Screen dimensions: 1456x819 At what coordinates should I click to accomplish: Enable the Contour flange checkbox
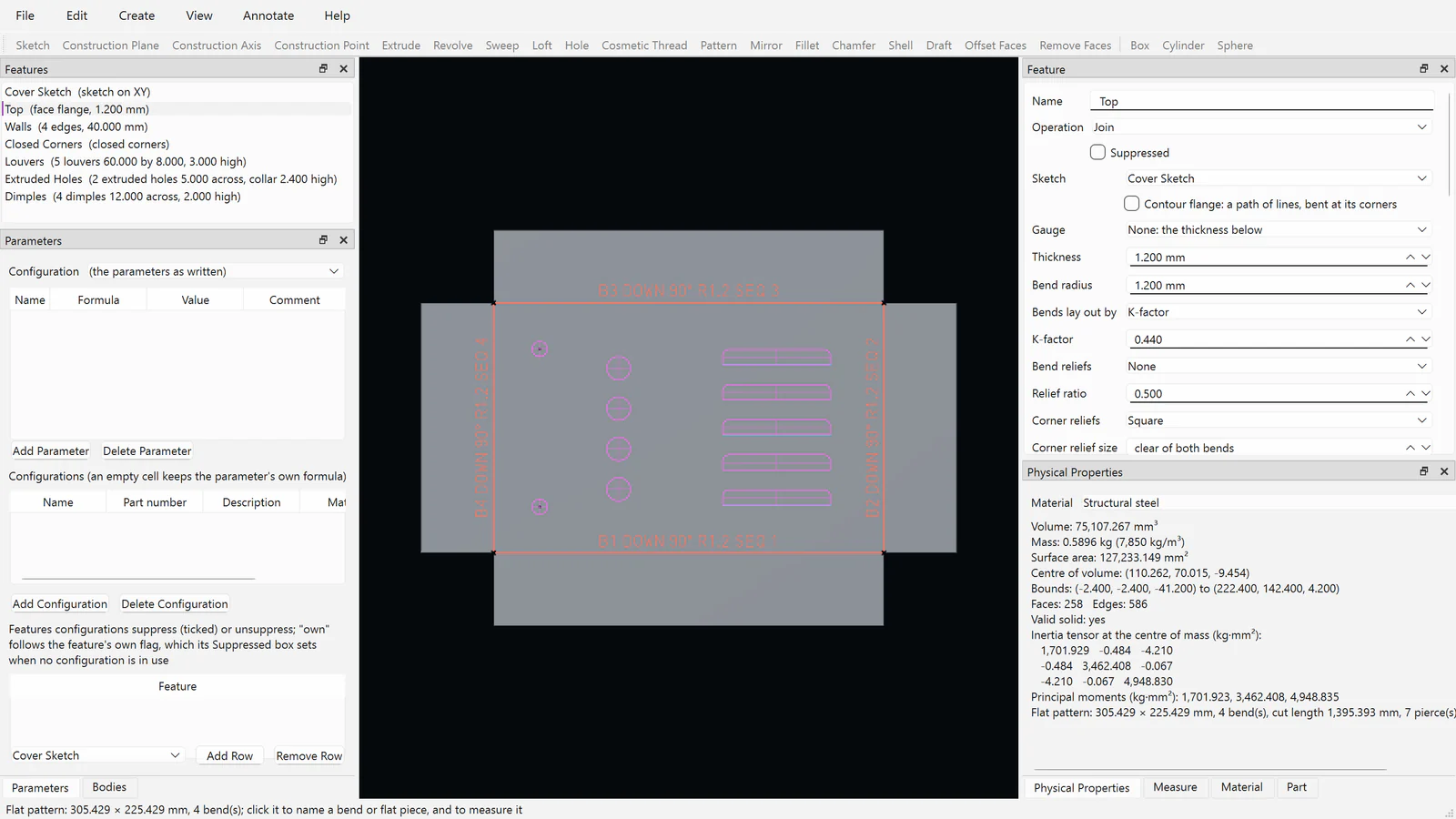pos(1131,204)
